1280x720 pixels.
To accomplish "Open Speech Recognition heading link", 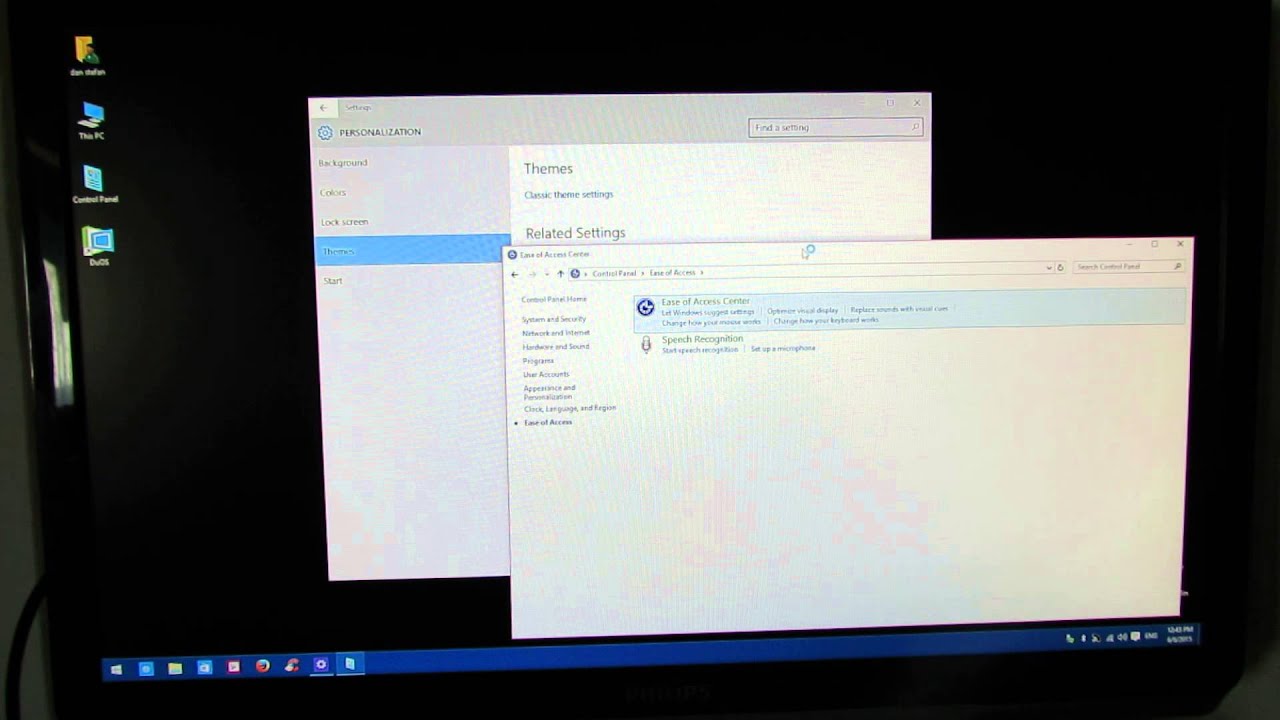I will 702,339.
